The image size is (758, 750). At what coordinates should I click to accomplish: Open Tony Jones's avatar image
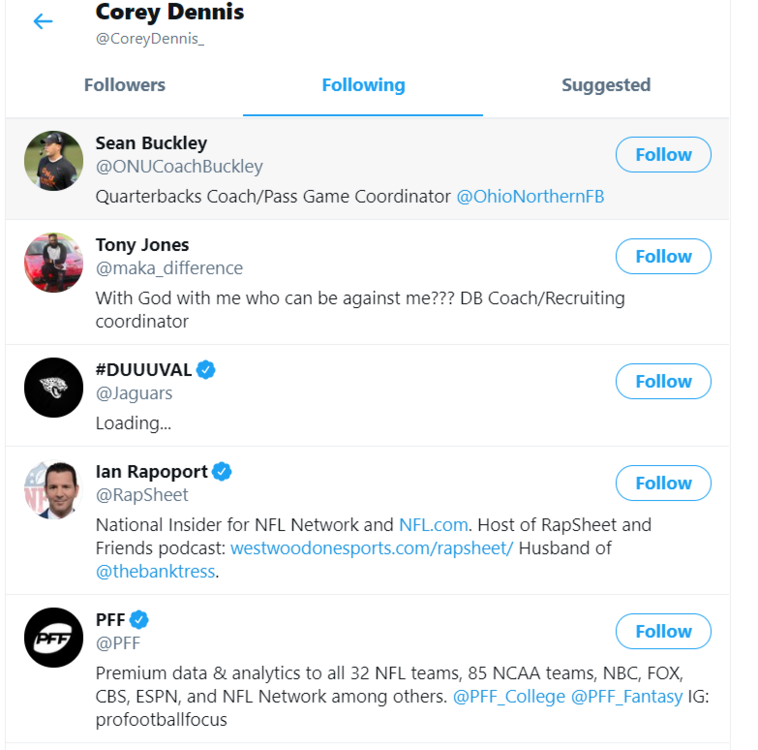53,262
